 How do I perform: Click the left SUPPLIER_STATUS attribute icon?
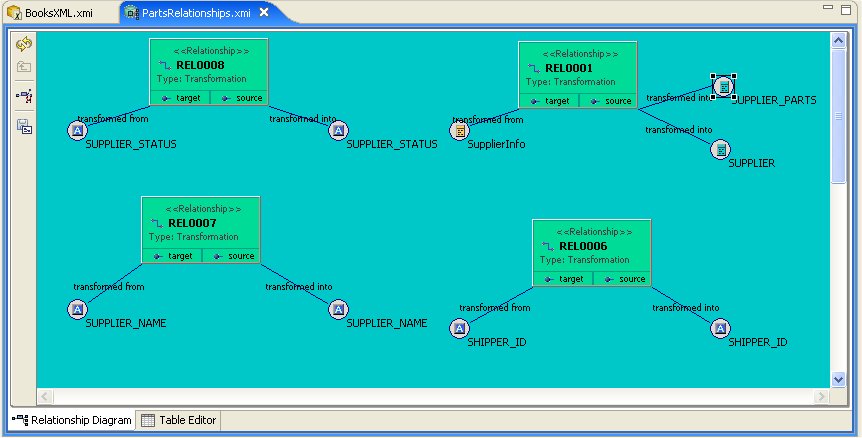(78, 131)
